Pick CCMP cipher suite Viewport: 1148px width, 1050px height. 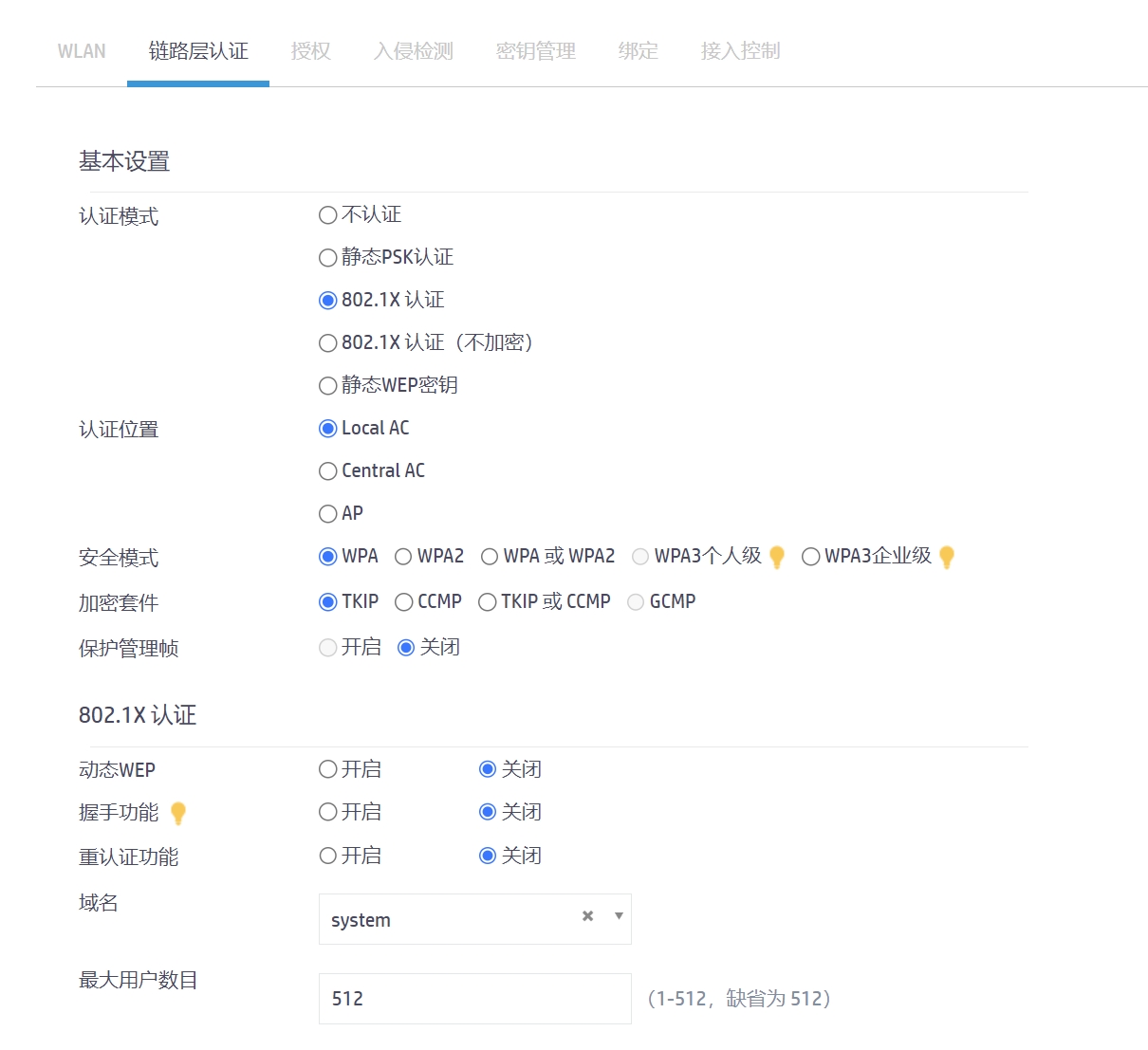pos(404,602)
